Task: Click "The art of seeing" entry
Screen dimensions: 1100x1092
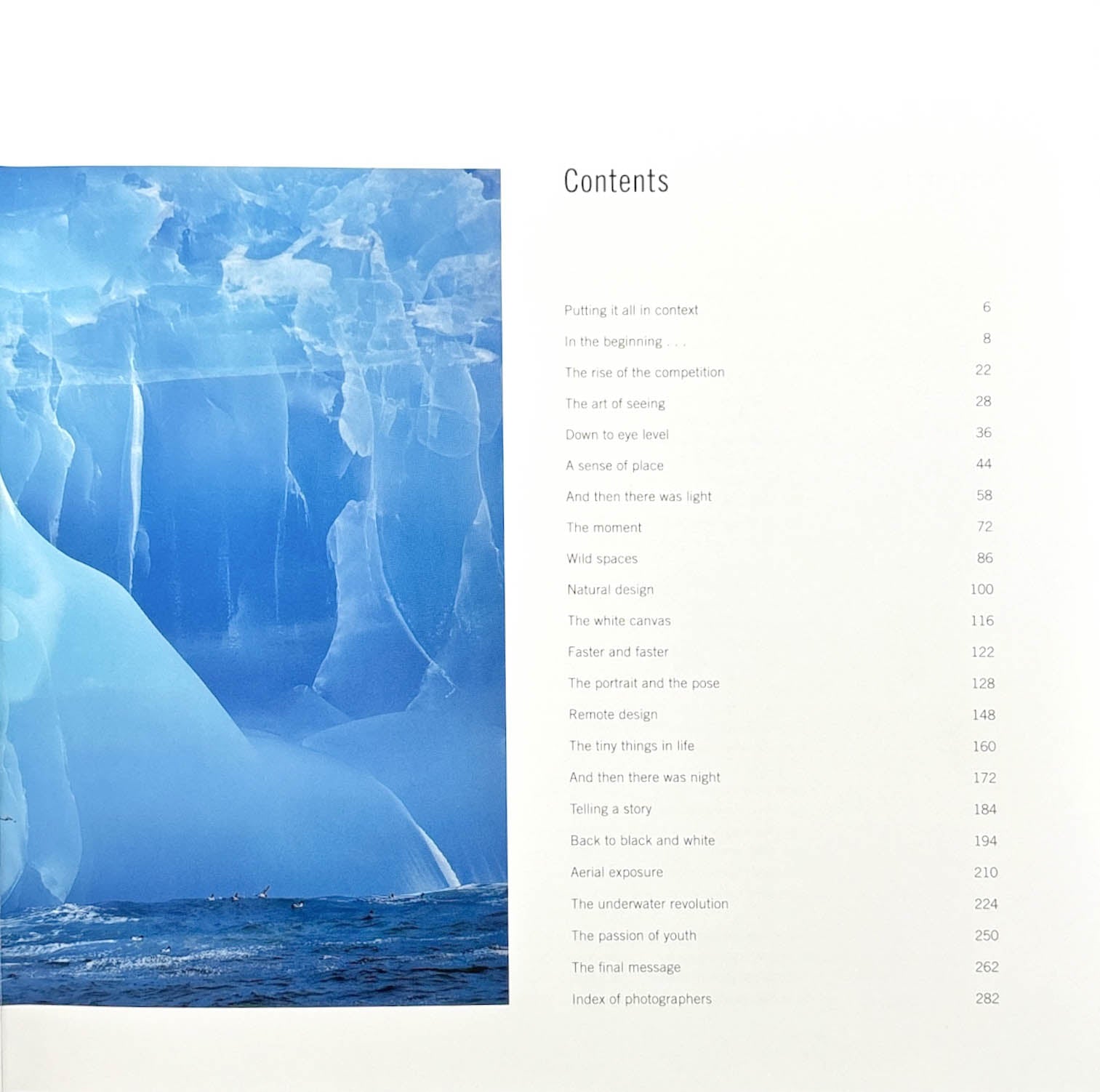Action: pos(615,404)
